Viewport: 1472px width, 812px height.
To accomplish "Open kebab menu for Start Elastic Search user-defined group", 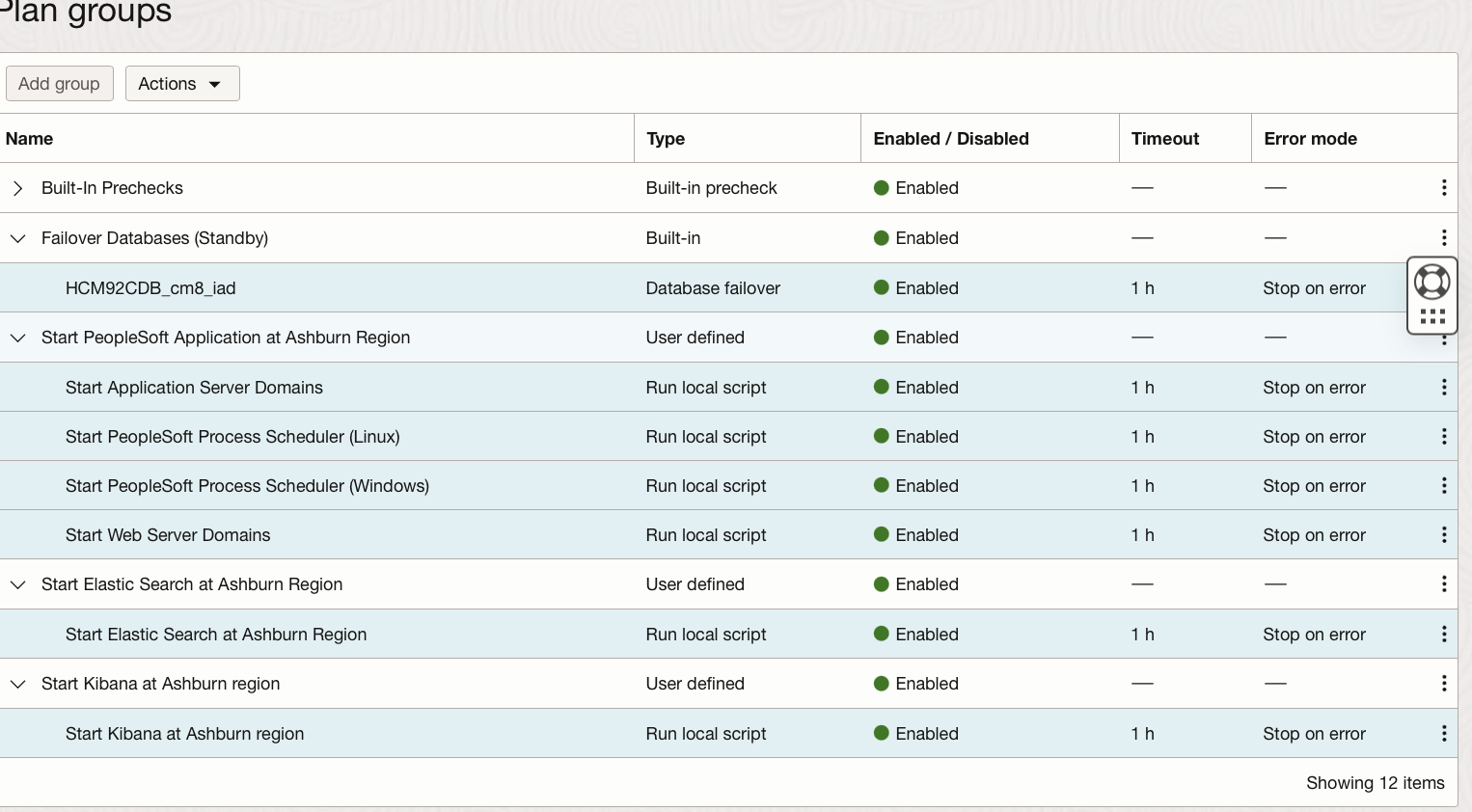I will click(1443, 584).
